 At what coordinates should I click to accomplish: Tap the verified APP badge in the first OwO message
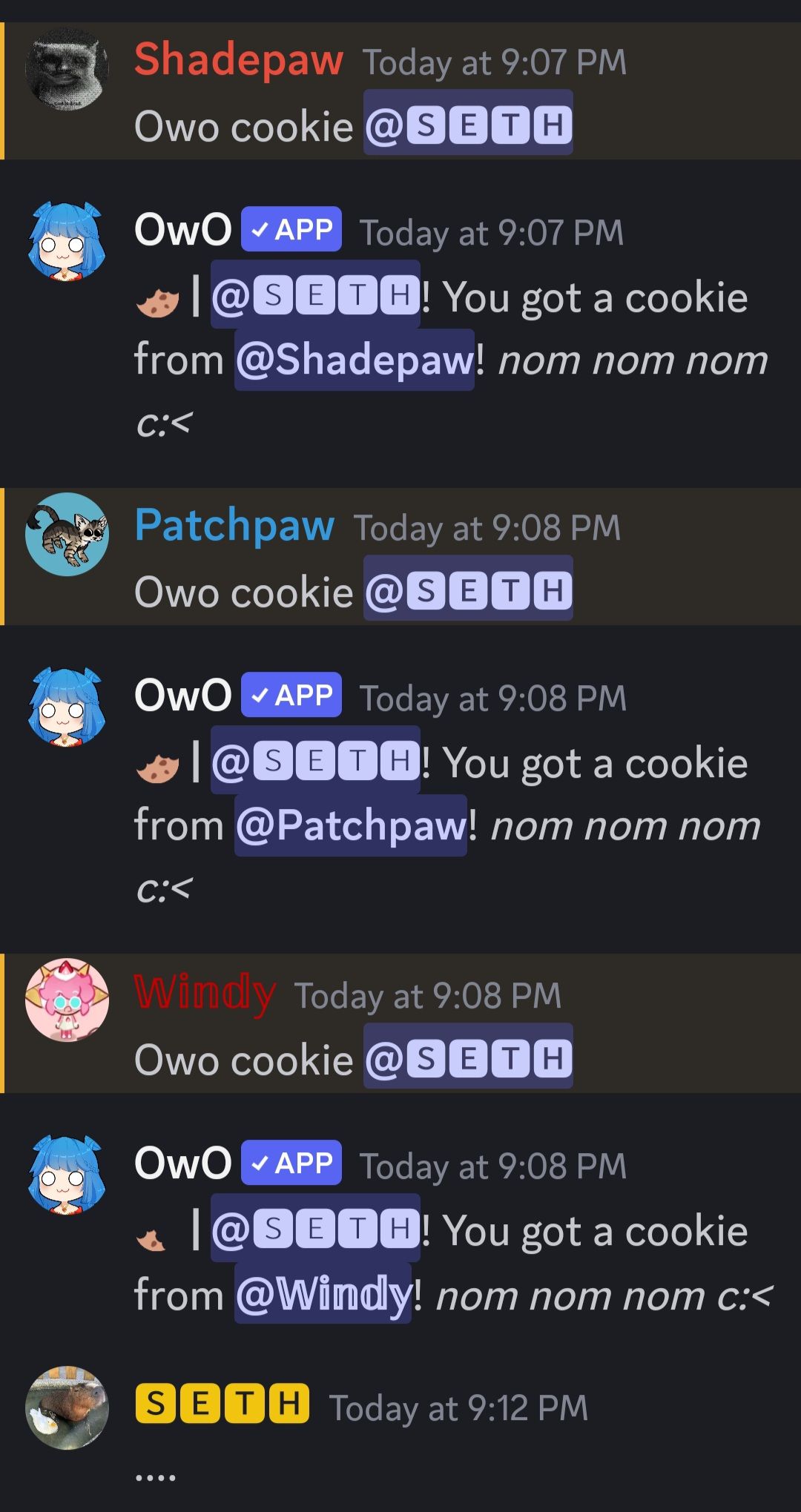[x=291, y=229]
